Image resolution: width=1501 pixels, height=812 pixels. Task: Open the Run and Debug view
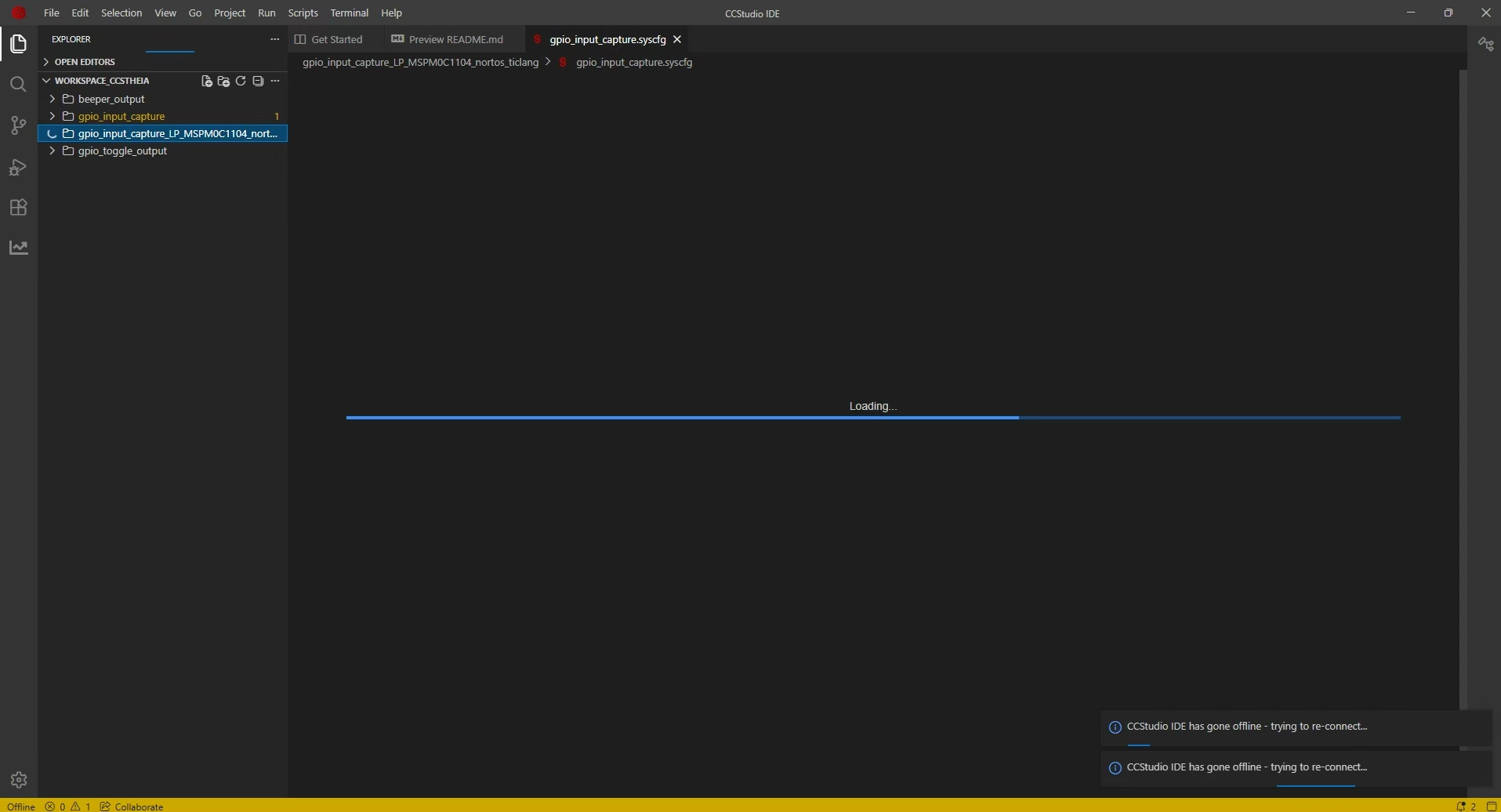coord(18,167)
